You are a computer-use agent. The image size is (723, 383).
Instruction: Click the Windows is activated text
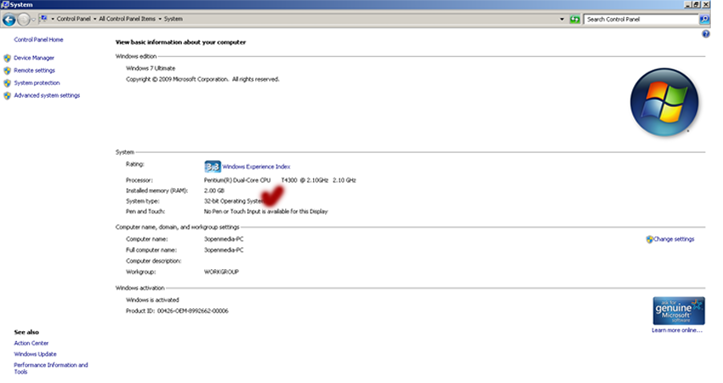(152, 300)
